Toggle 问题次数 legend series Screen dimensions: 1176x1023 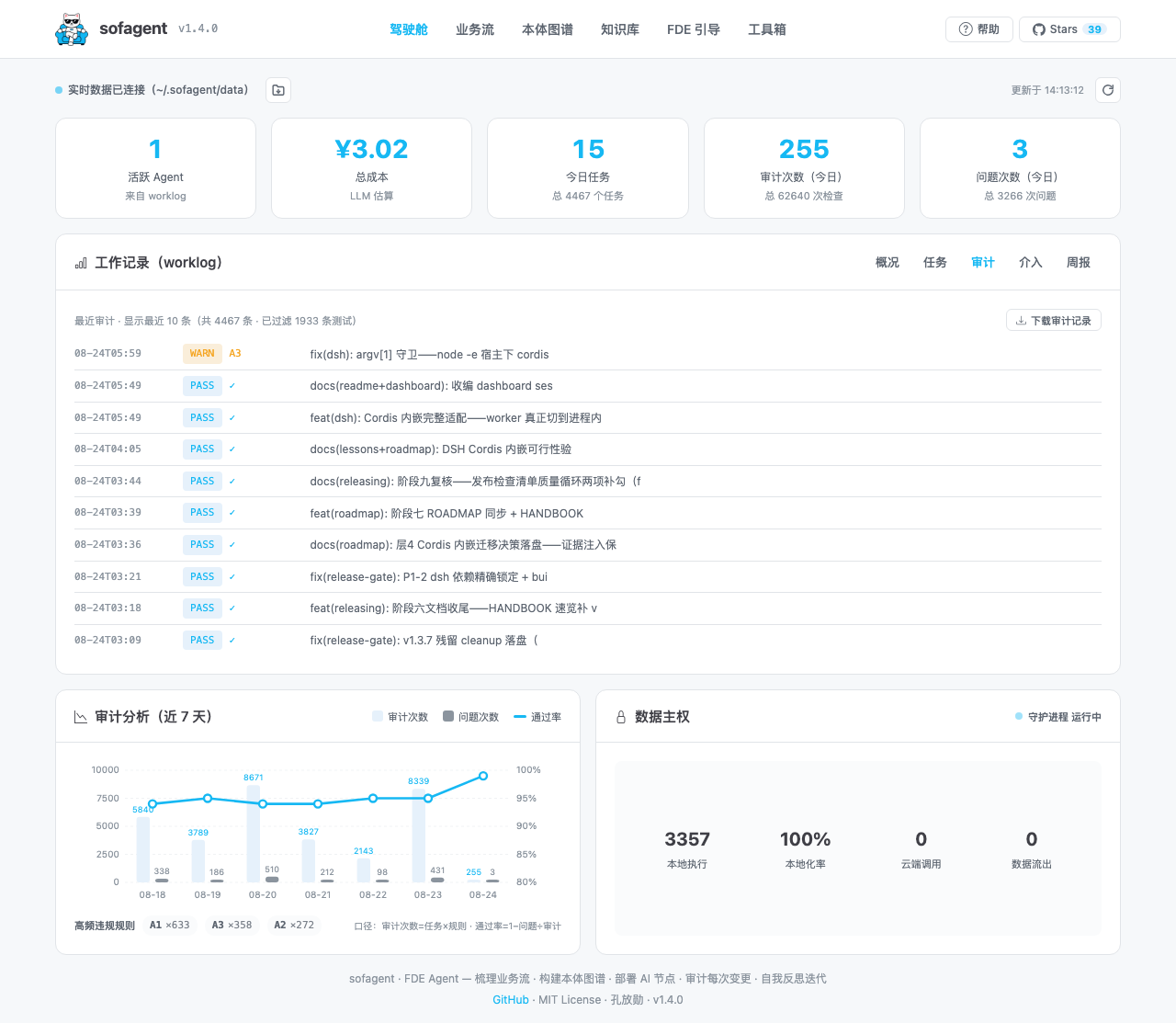470,717
